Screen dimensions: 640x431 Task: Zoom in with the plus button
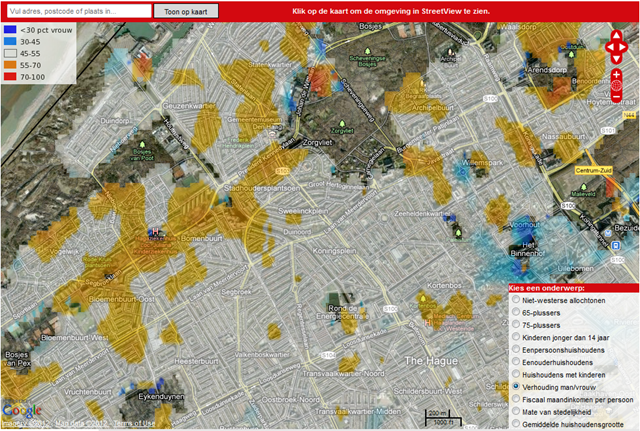[x=616, y=75]
